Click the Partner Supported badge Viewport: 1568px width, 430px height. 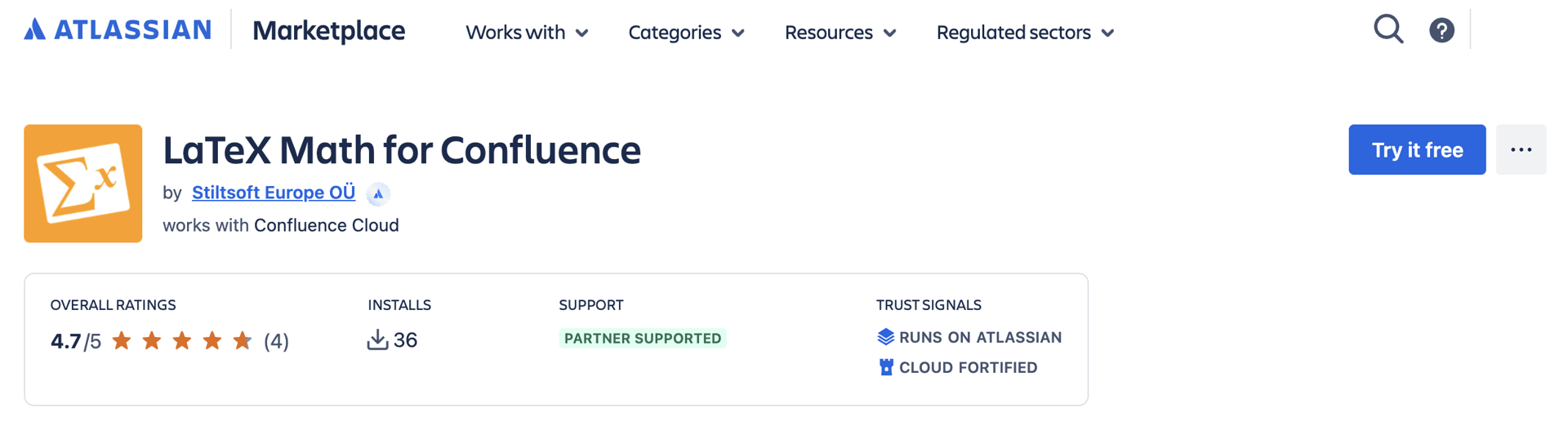[x=643, y=338]
